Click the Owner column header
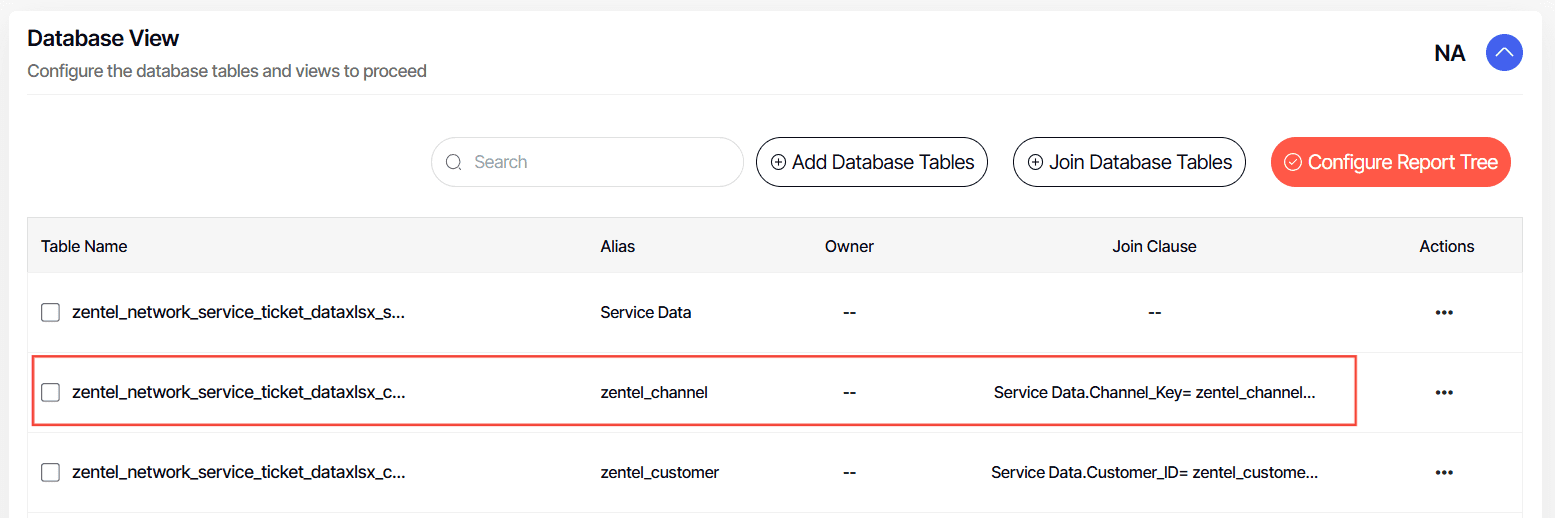Viewport: 1555px width, 518px height. [x=849, y=246]
